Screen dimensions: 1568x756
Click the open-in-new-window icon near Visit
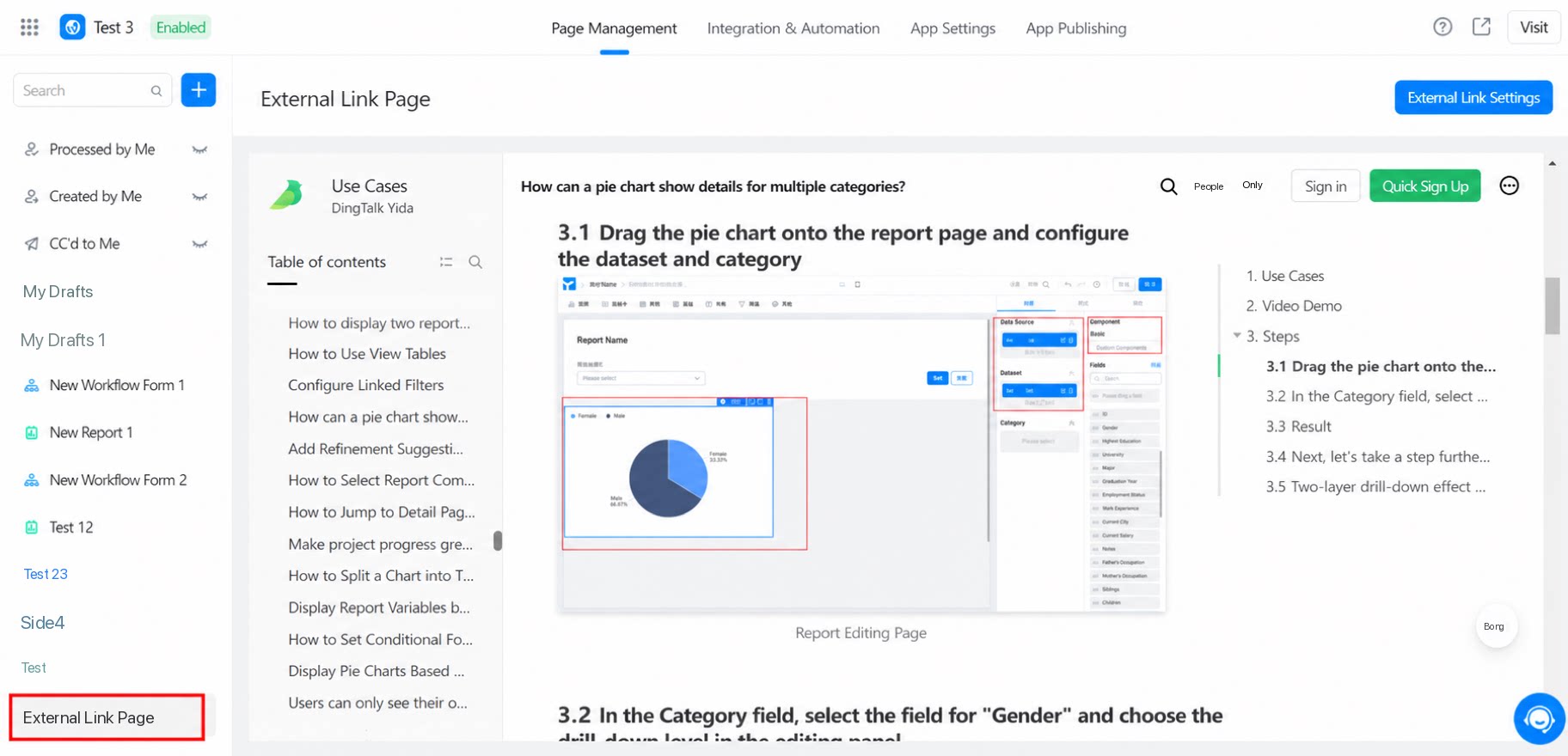(1481, 27)
